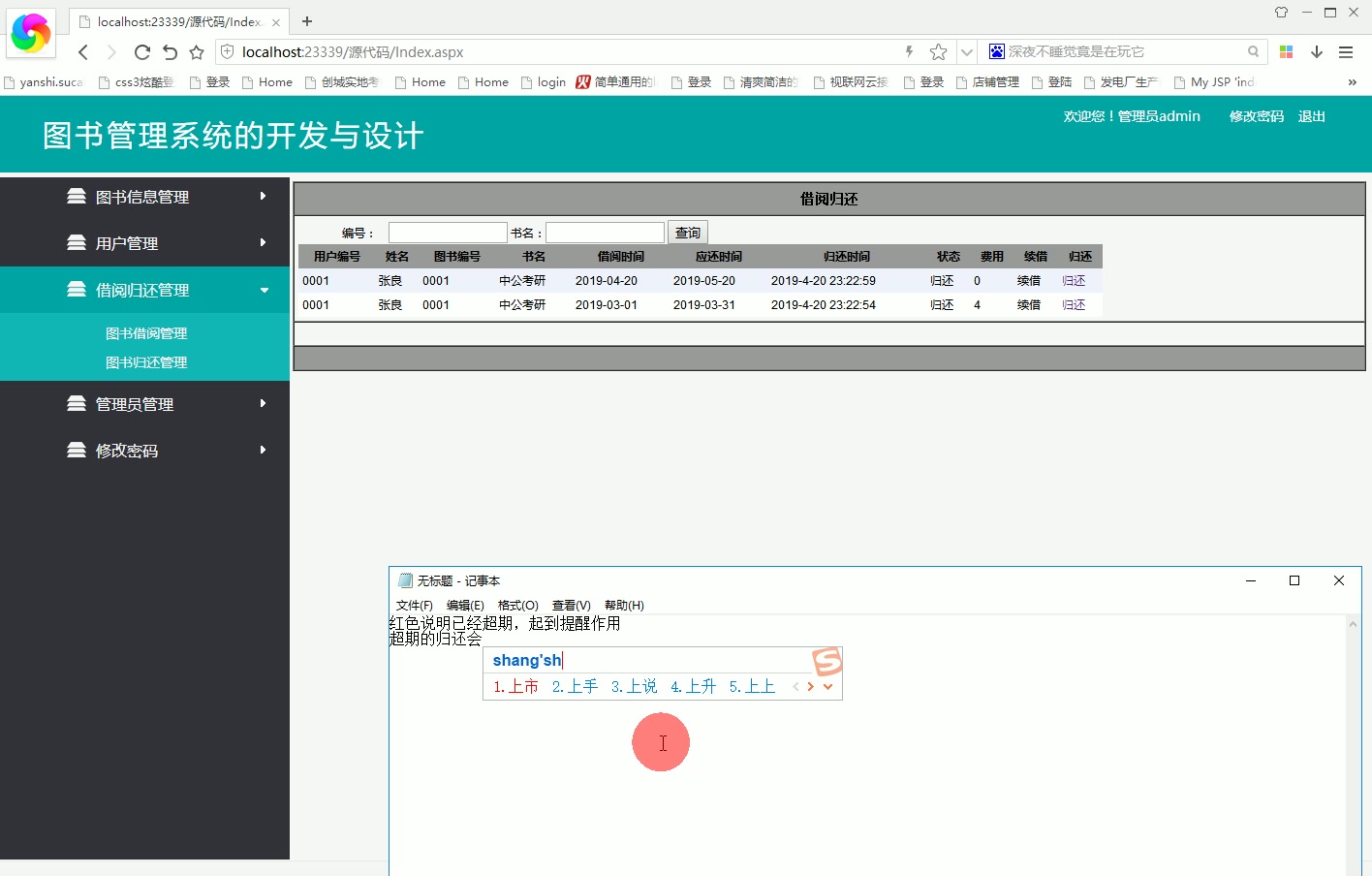Click the Sogou IME logo icon

pos(827,662)
